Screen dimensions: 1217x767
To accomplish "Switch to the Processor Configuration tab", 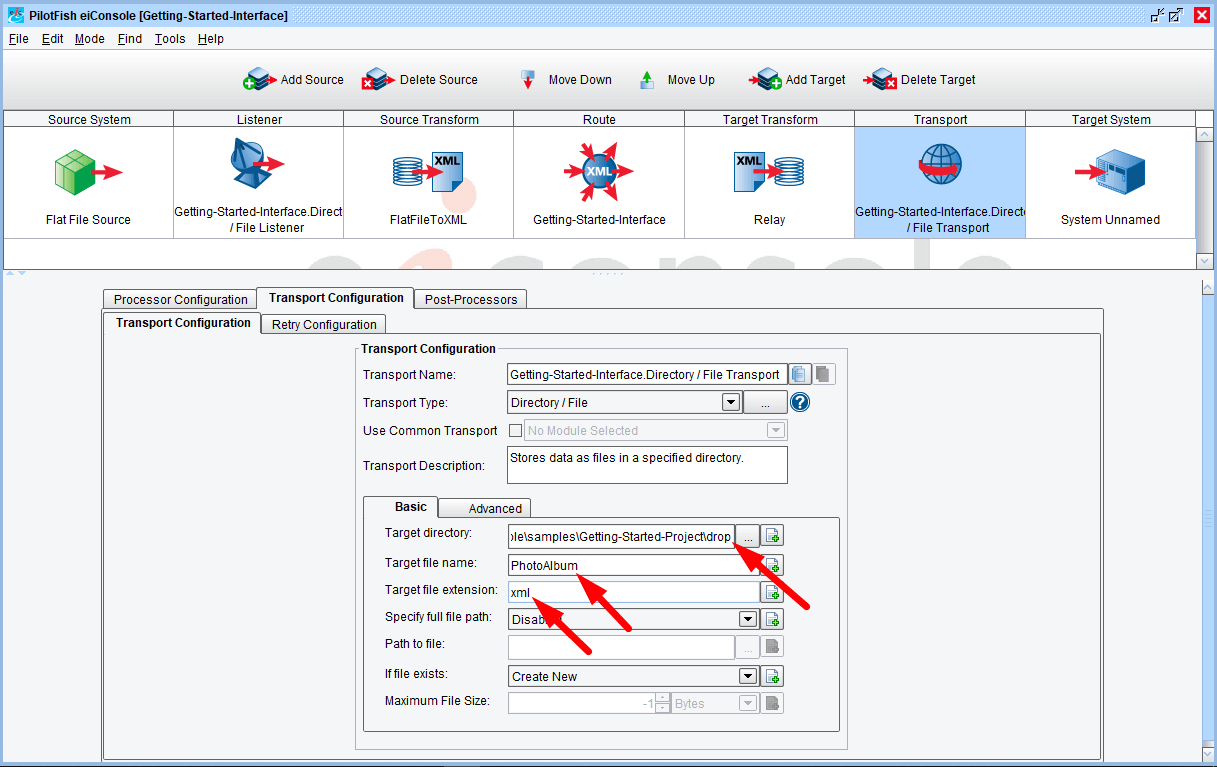I will pos(181,300).
